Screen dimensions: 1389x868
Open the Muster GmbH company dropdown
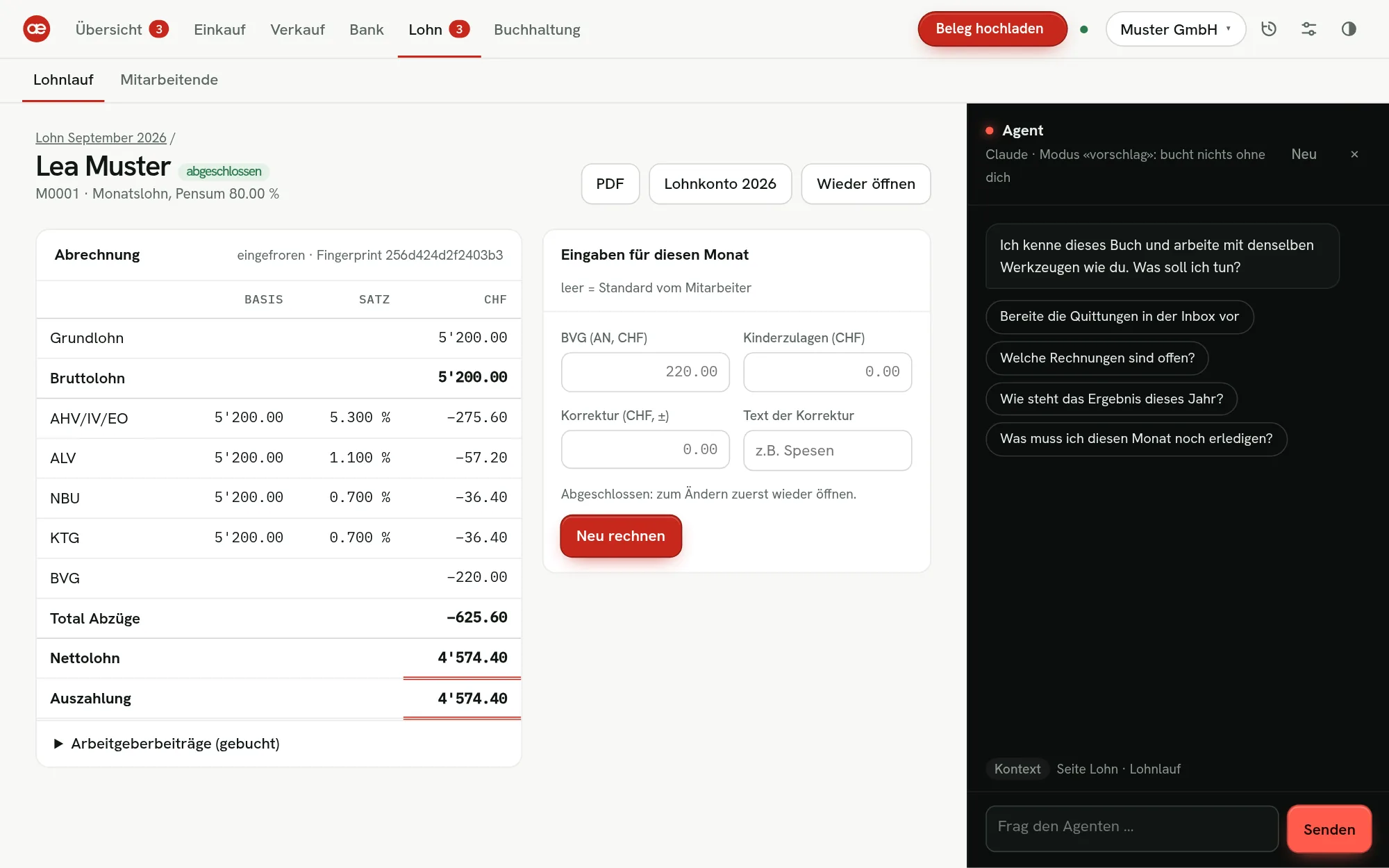(x=1176, y=29)
